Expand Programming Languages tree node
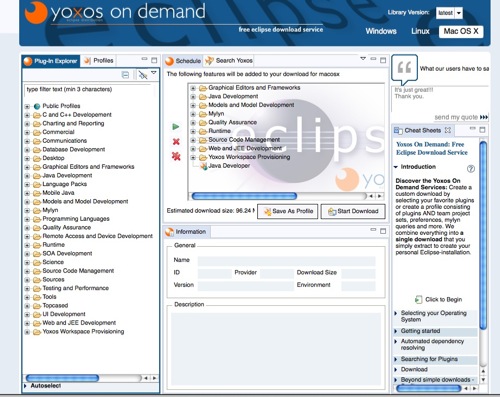Screen dimensions: 500x397 click(27, 219)
